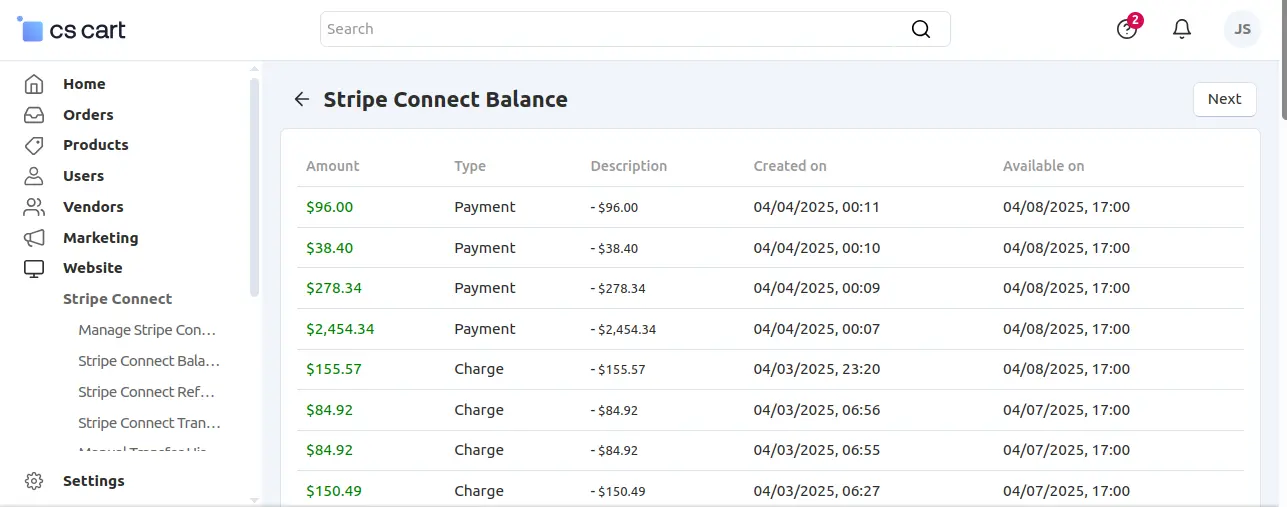Open the Marketing menu item

100,238
